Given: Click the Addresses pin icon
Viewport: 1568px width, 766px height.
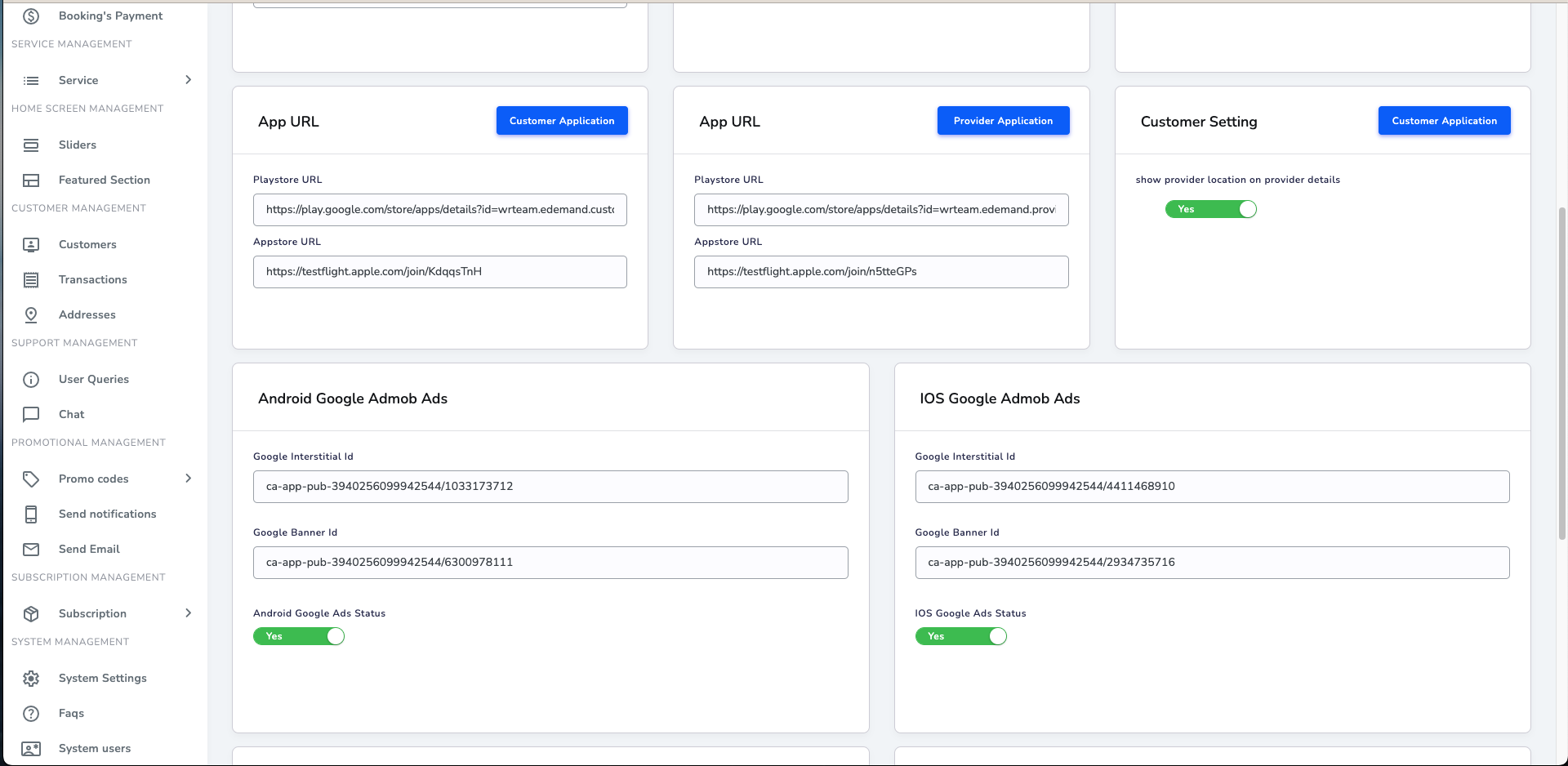Looking at the screenshot, I should (x=31, y=314).
